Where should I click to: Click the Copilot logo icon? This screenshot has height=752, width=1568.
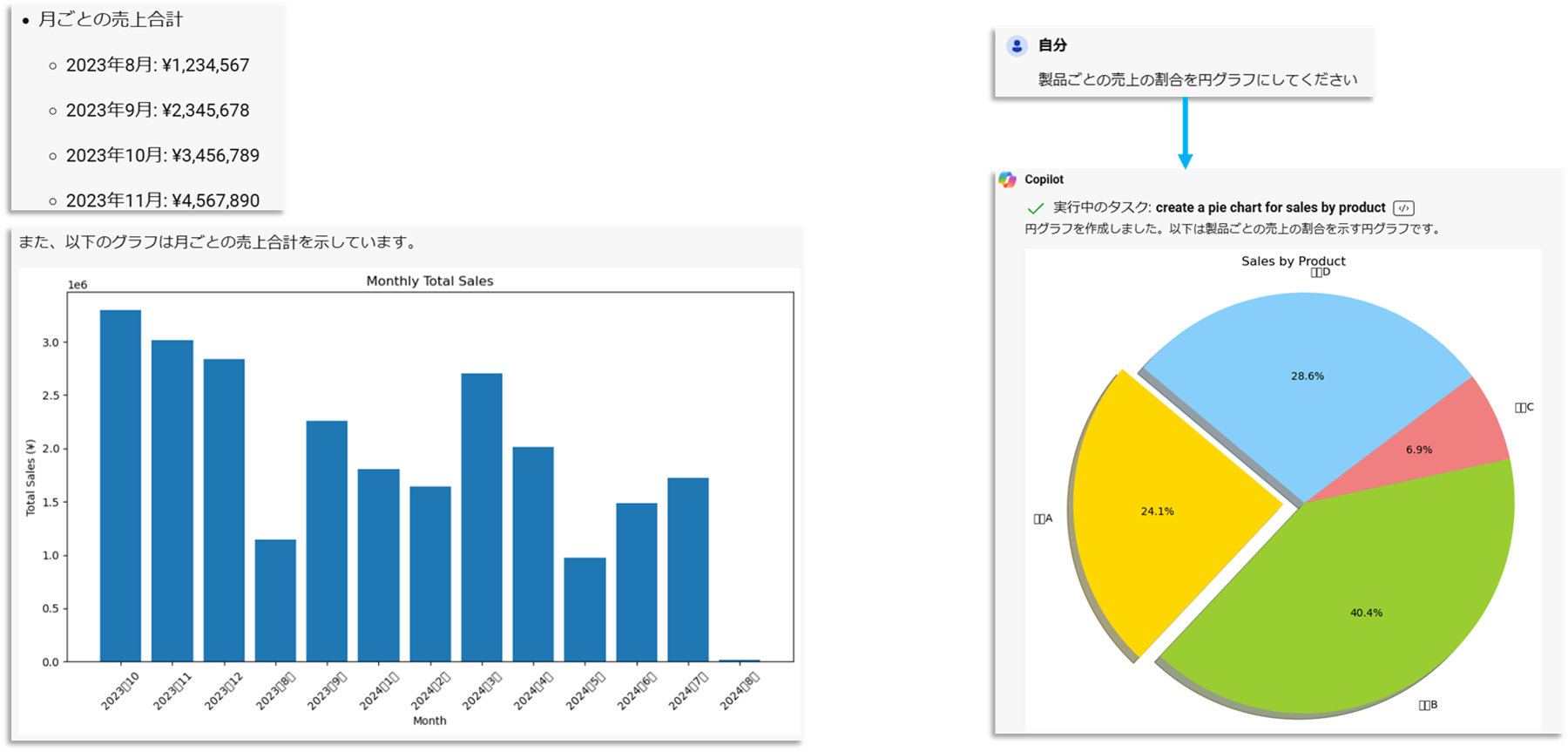point(1007,180)
